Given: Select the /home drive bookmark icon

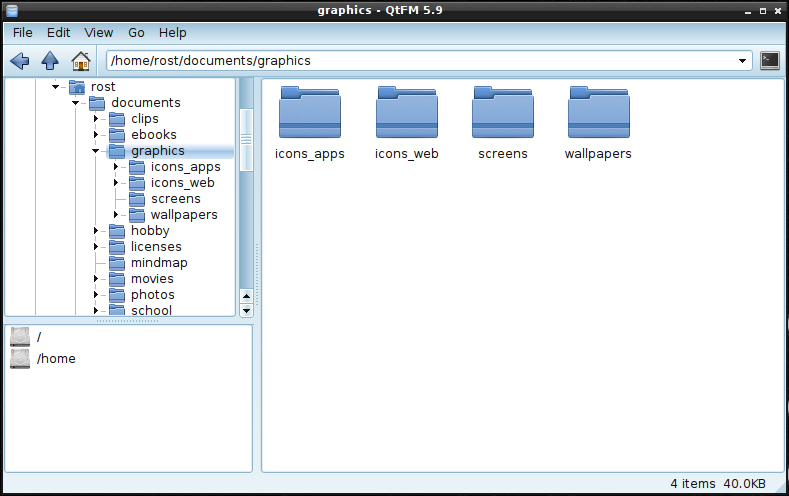Looking at the screenshot, I should pos(20,359).
